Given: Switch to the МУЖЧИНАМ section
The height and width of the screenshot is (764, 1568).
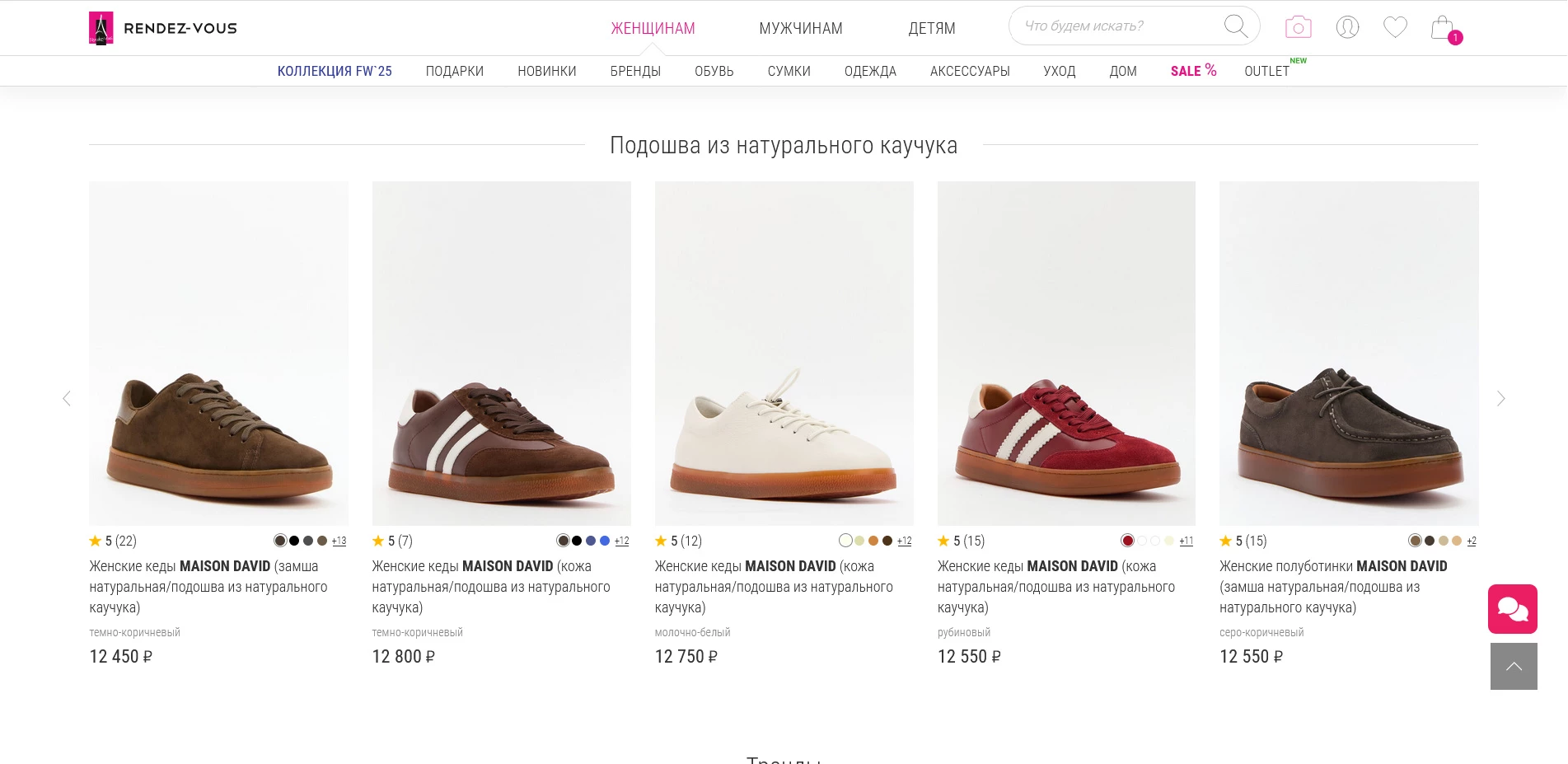Looking at the screenshot, I should click(x=800, y=28).
